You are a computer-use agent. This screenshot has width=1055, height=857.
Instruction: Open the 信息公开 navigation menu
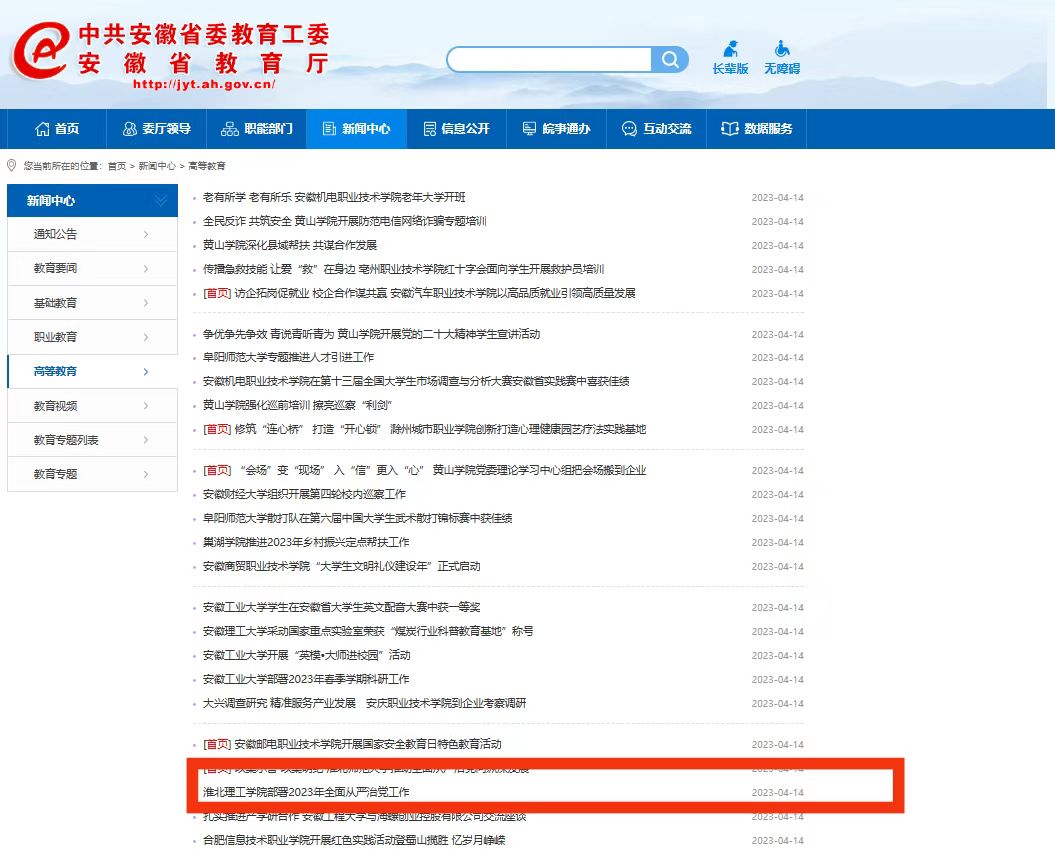[x=456, y=129]
